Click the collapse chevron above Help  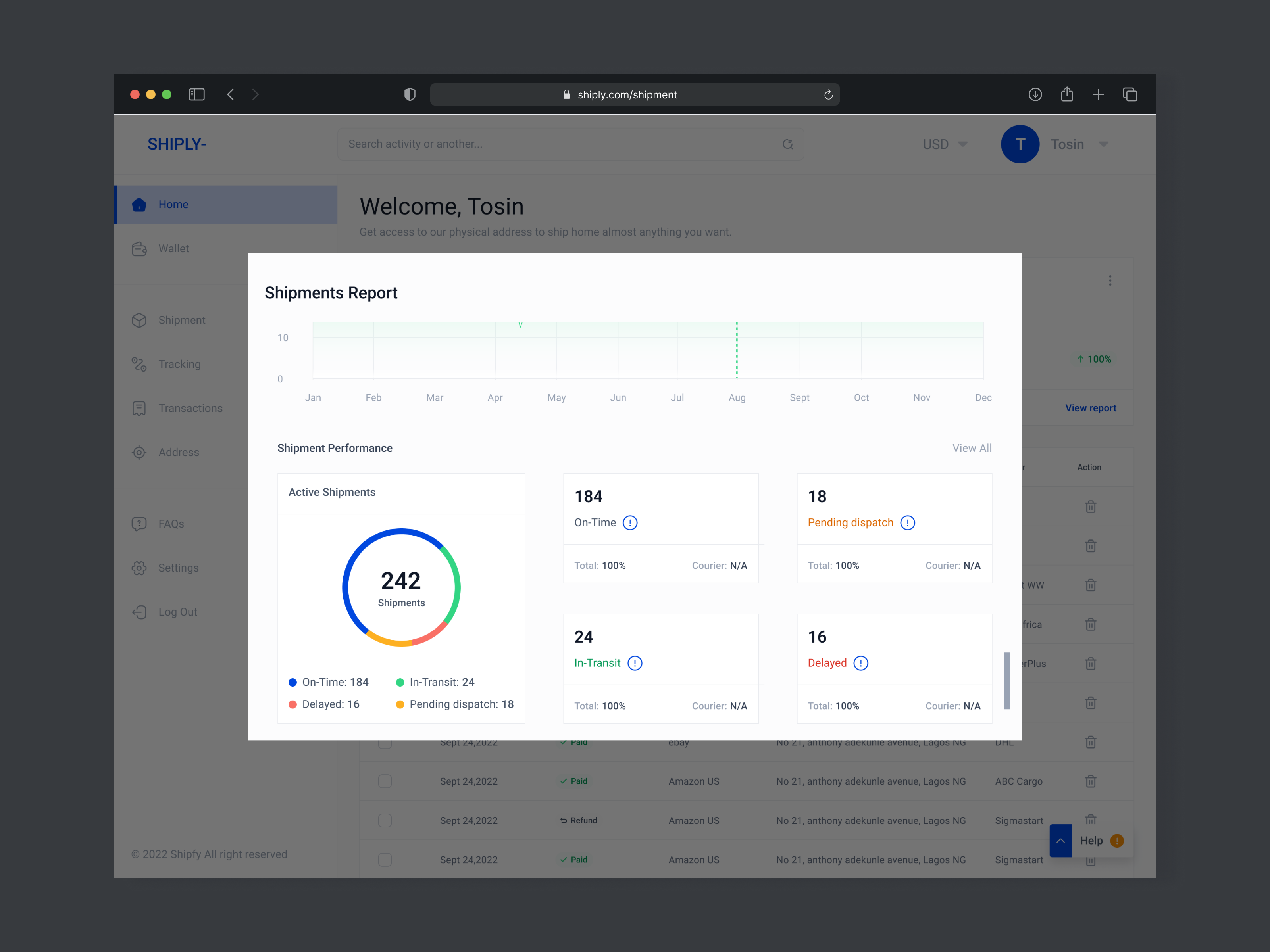[x=1060, y=840]
